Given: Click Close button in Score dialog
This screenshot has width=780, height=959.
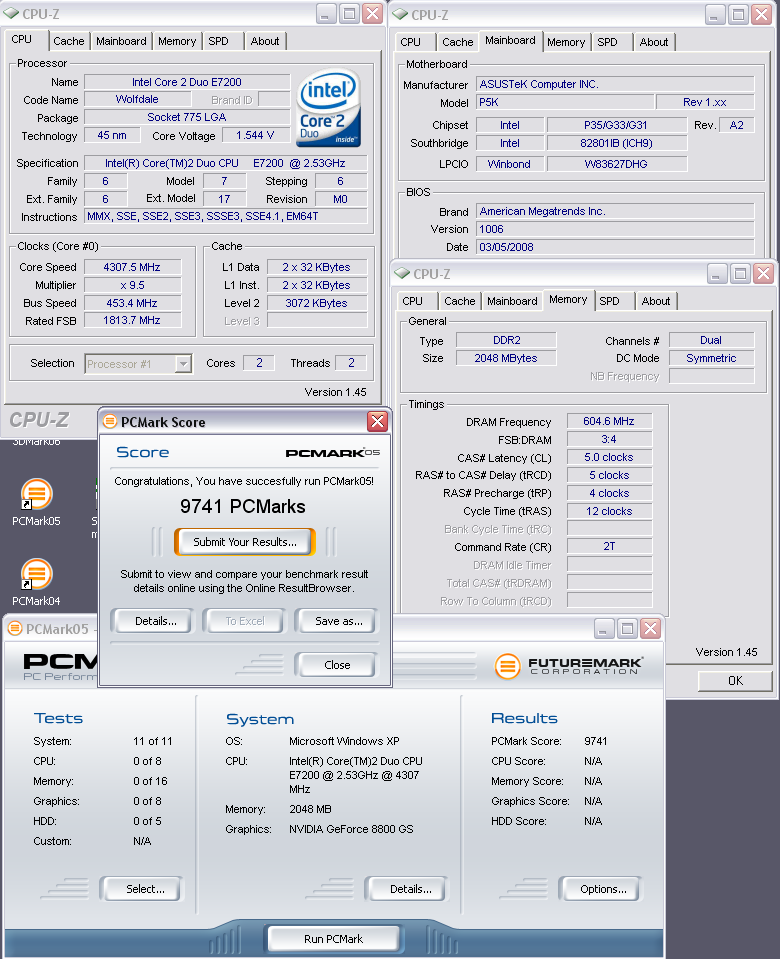Looking at the screenshot, I should pyautogui.click(x=337, y=665).
